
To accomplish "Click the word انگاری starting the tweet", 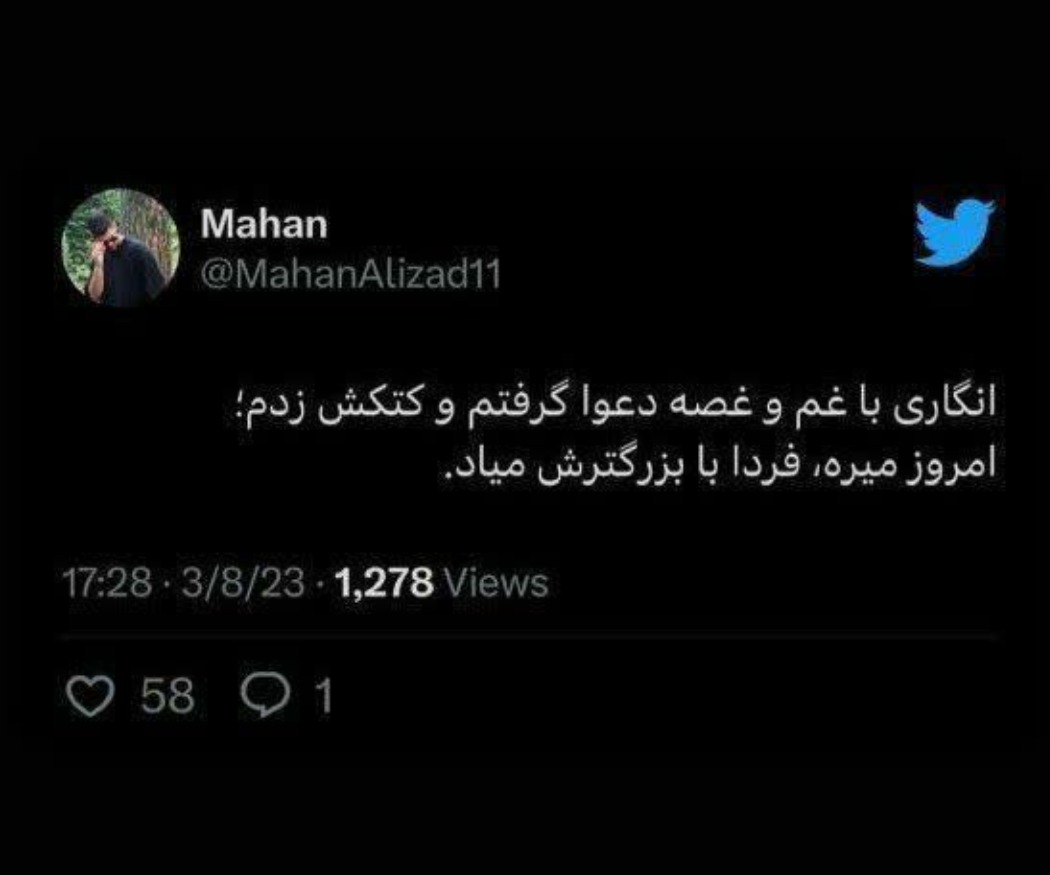I will click(x=946, y=406).
